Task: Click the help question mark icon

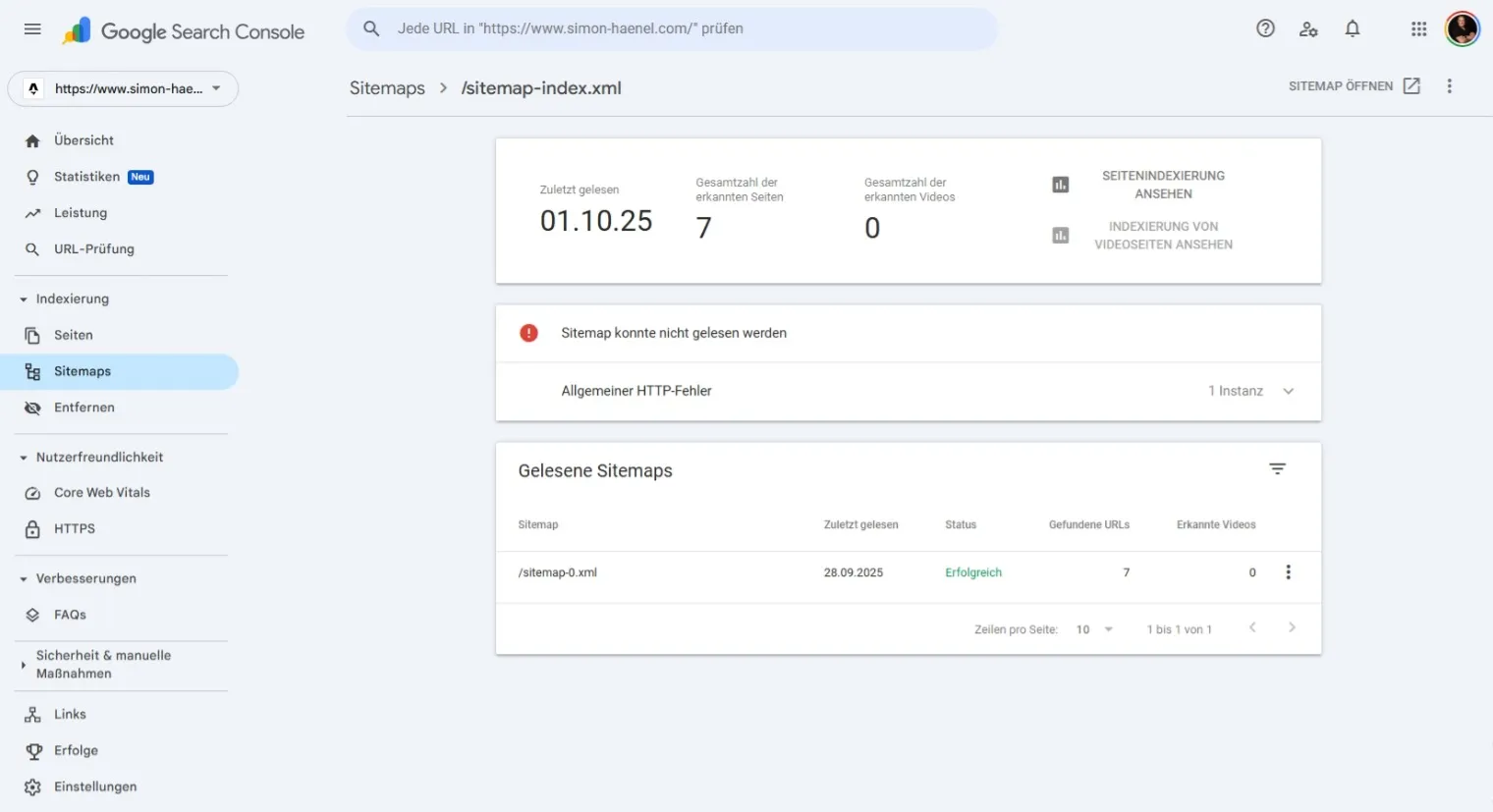Action: [x=1265, y=28]
